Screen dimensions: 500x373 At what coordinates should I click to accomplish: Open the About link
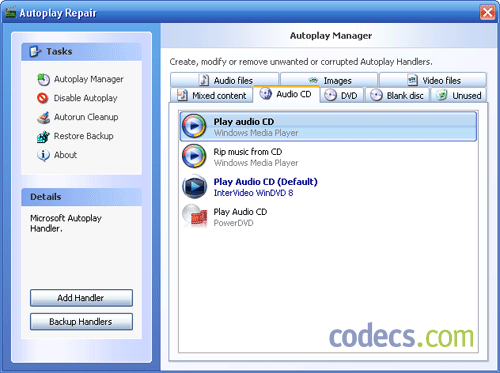click(x=65, y=155)
